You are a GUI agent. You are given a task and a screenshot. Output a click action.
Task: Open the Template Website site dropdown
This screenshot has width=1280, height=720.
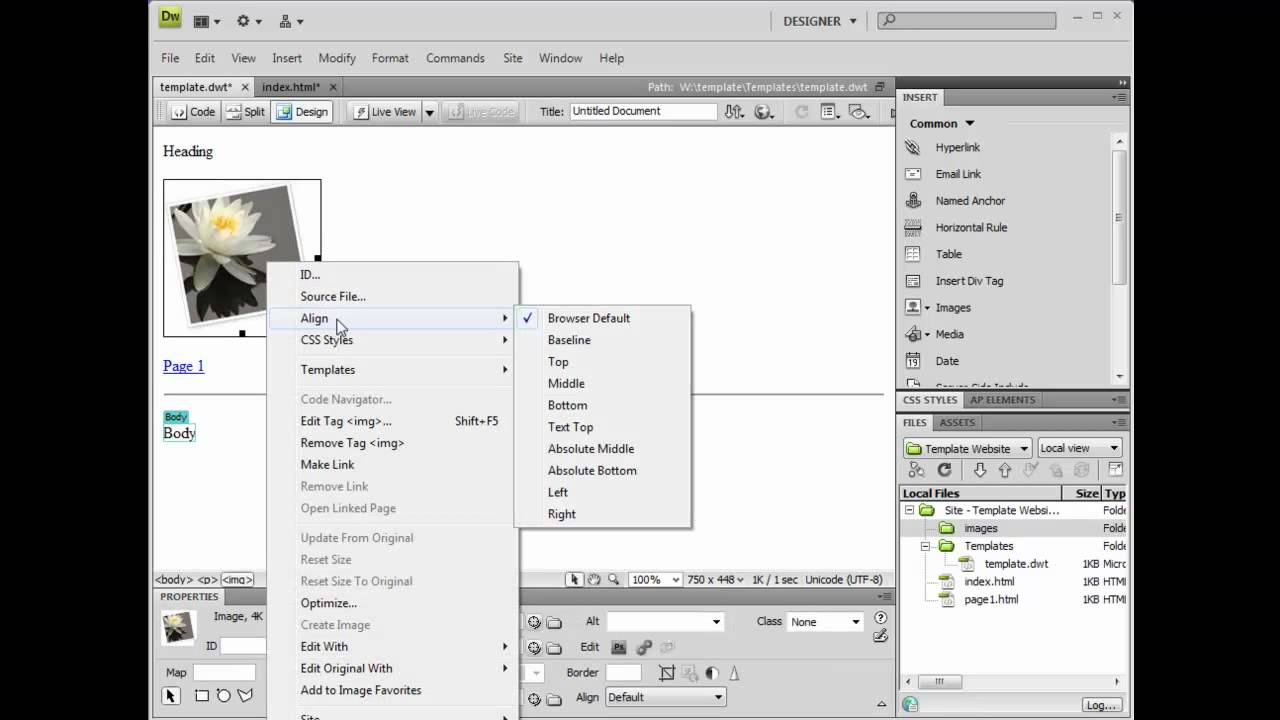click(x=968, y=448)
